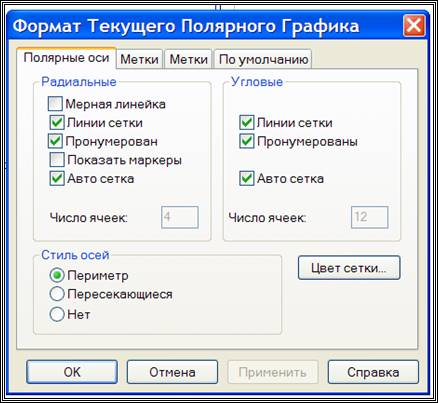Switch to the Полярные оси tab
Image resolution: width=438 pixels, height=403 pixels.
[66, 58]
